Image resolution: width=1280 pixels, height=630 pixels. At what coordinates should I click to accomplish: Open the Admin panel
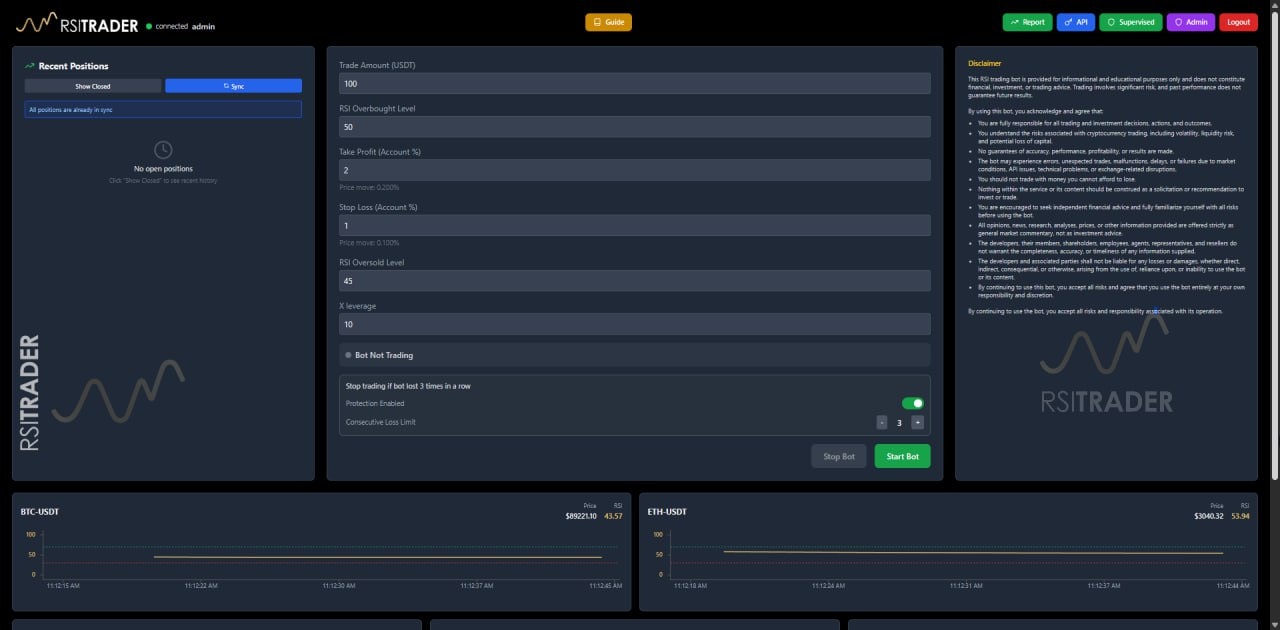pyautogui.click(x=1190, y=21)
